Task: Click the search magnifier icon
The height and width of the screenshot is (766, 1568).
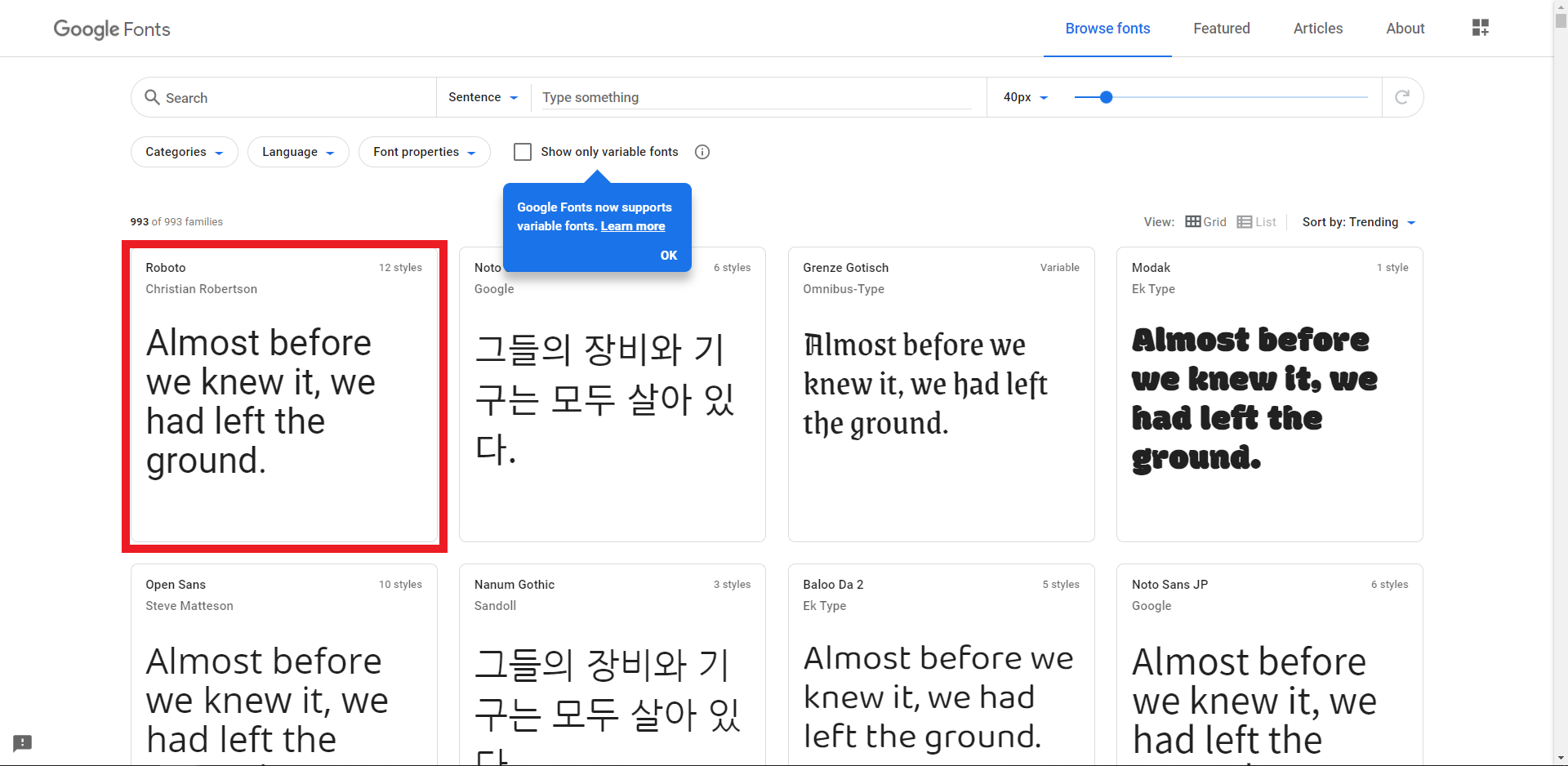Action: coord(152,97)
